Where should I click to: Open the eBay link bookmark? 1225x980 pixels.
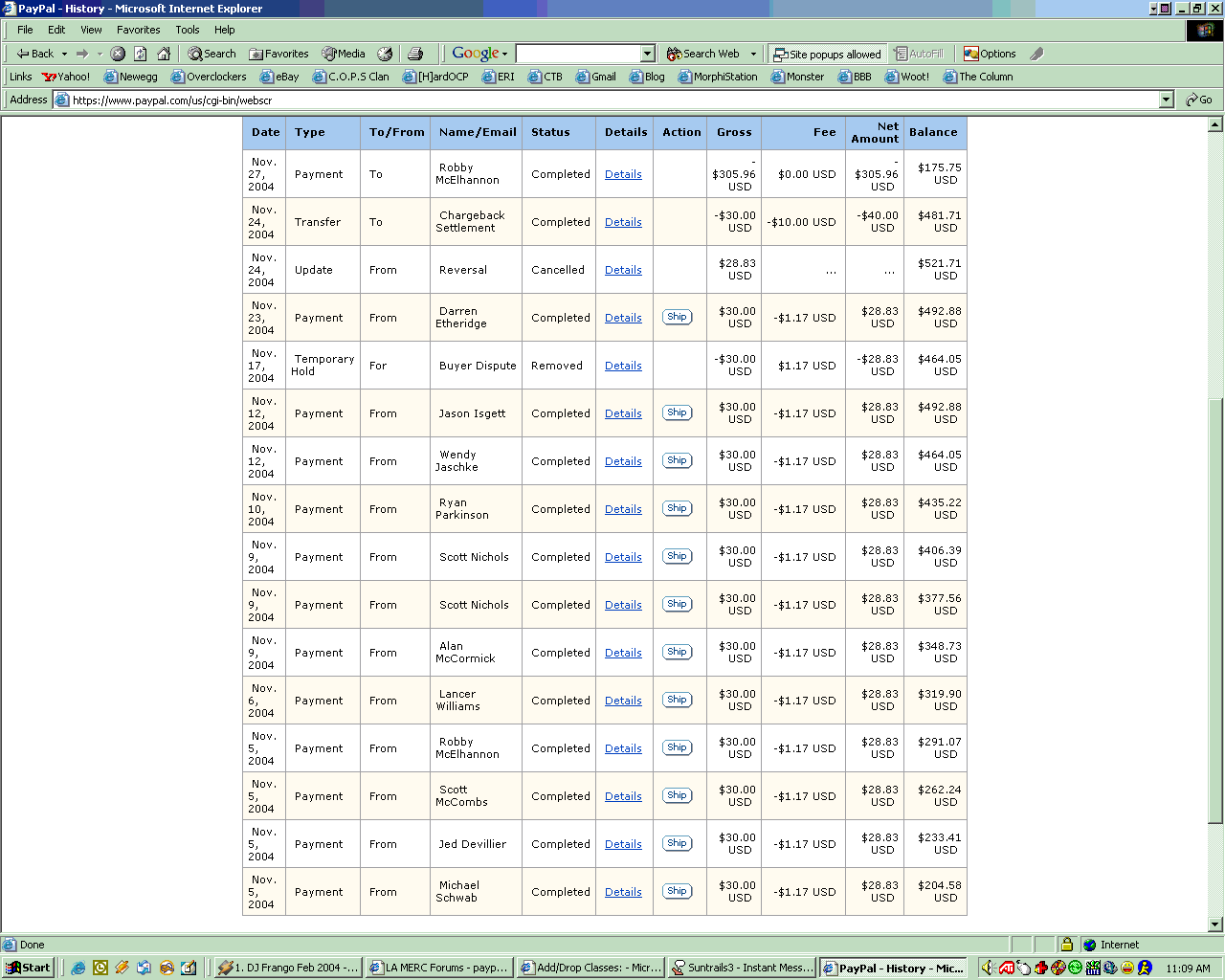pyautogui.click(x=279, y=77)
